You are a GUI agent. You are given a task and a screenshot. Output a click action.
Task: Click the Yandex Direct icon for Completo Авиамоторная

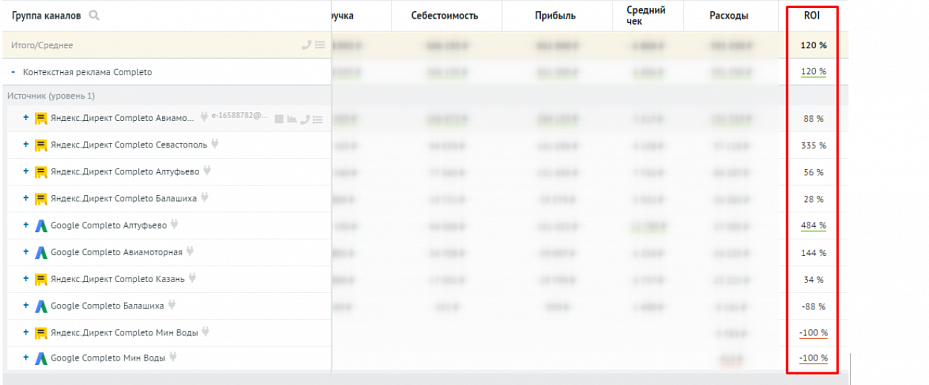(41, 118)
